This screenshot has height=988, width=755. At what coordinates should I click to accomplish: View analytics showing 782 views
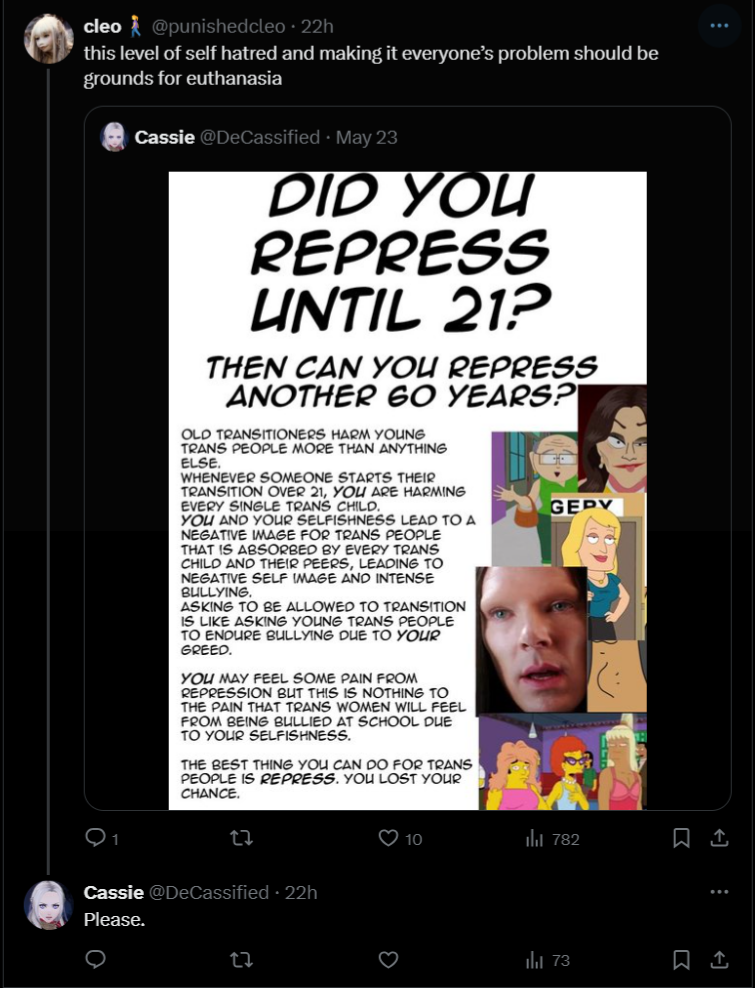tap(552, 839)
